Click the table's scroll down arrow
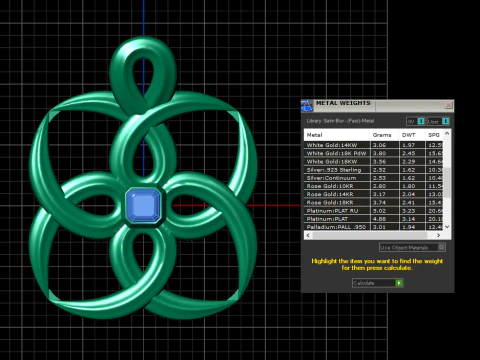This screenshot has height=360, width=480. point(447,227)
